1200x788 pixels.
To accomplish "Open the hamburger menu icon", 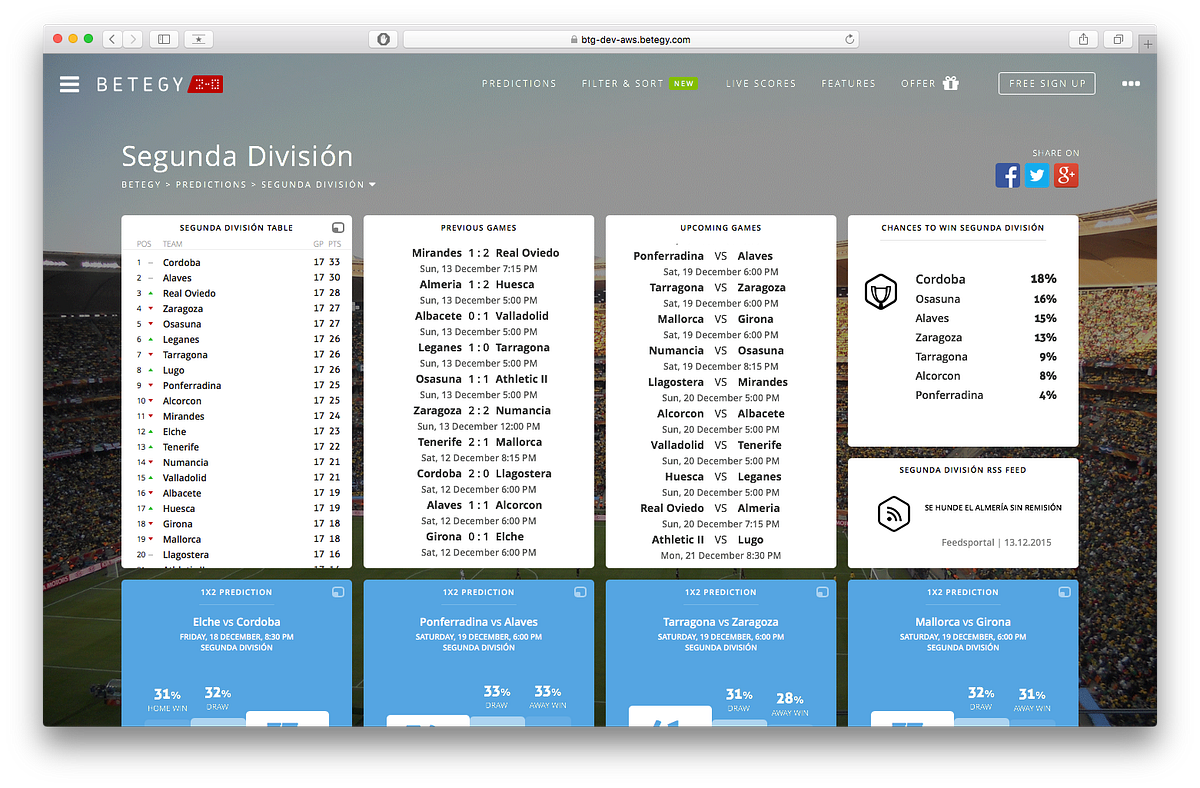I will coord(69,84).
